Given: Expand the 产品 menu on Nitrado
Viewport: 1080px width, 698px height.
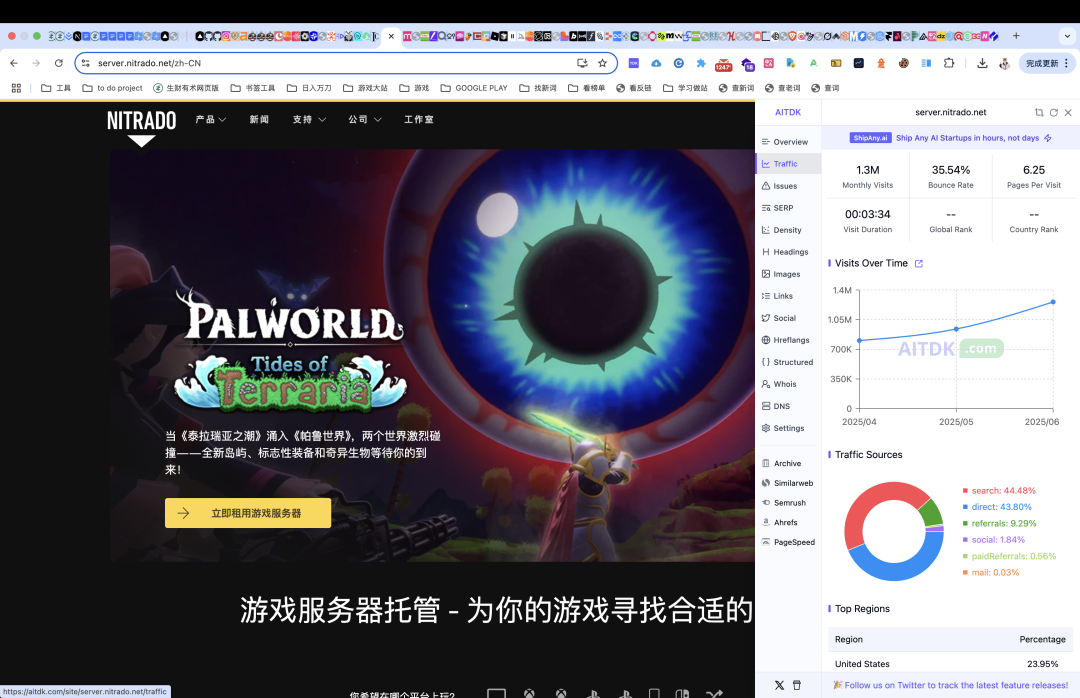Looking at the screenshot, I should point(211,120).
